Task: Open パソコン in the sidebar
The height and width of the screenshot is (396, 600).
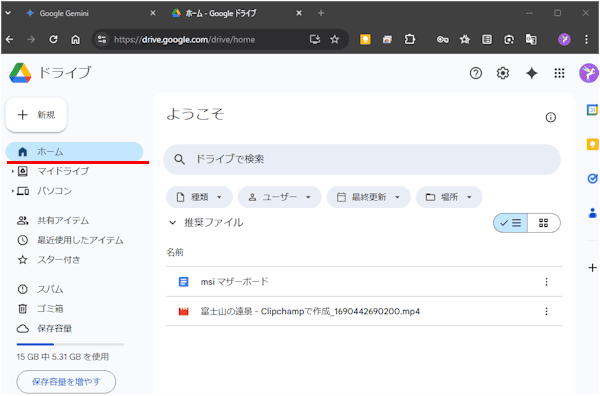Action: click(54, 191)
